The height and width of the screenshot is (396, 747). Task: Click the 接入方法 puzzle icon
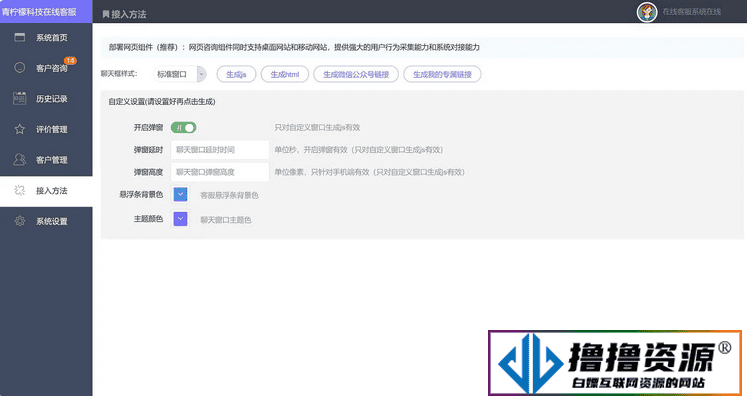point(20,190)
